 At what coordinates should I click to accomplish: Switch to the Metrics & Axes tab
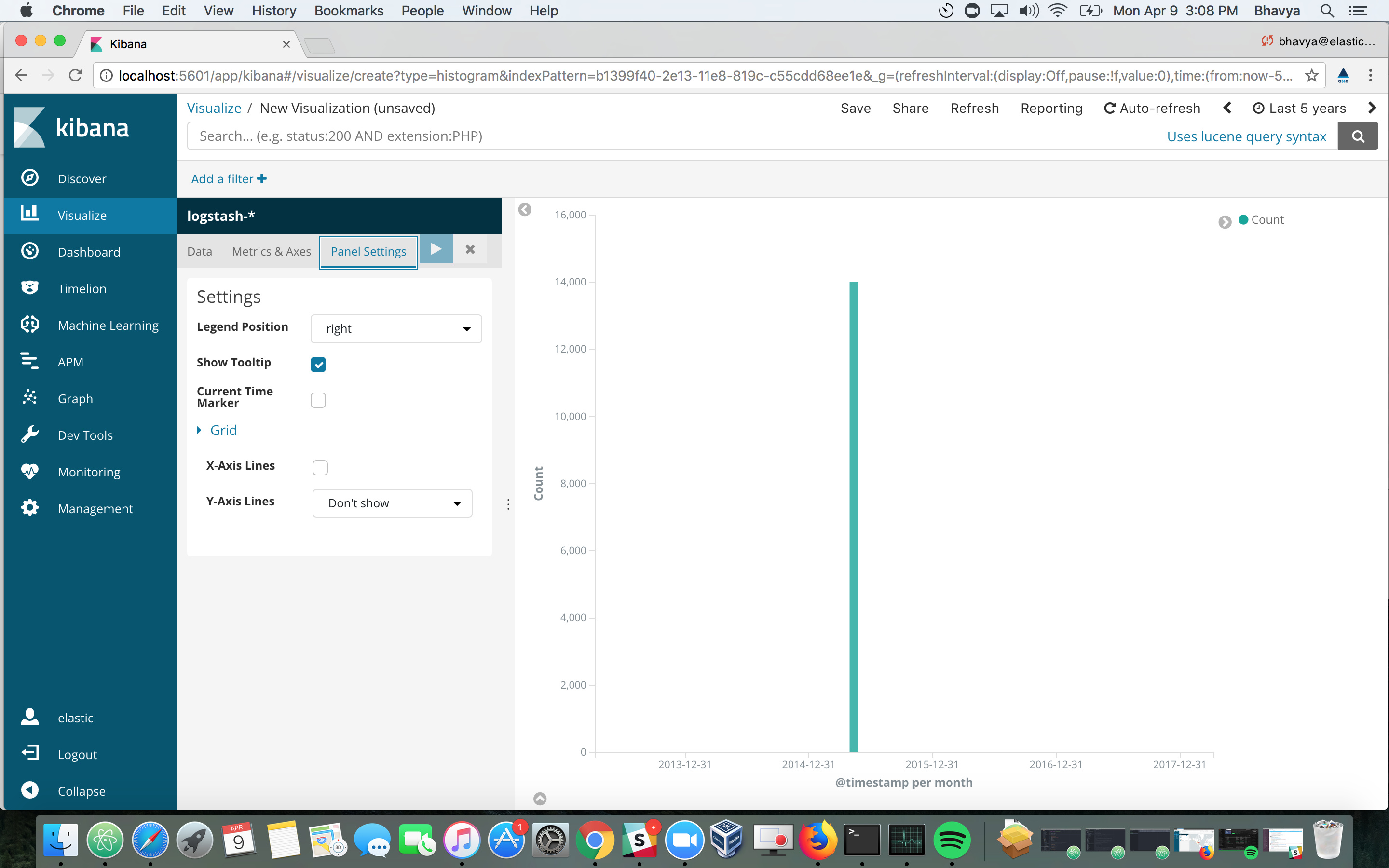pos(271,251)
